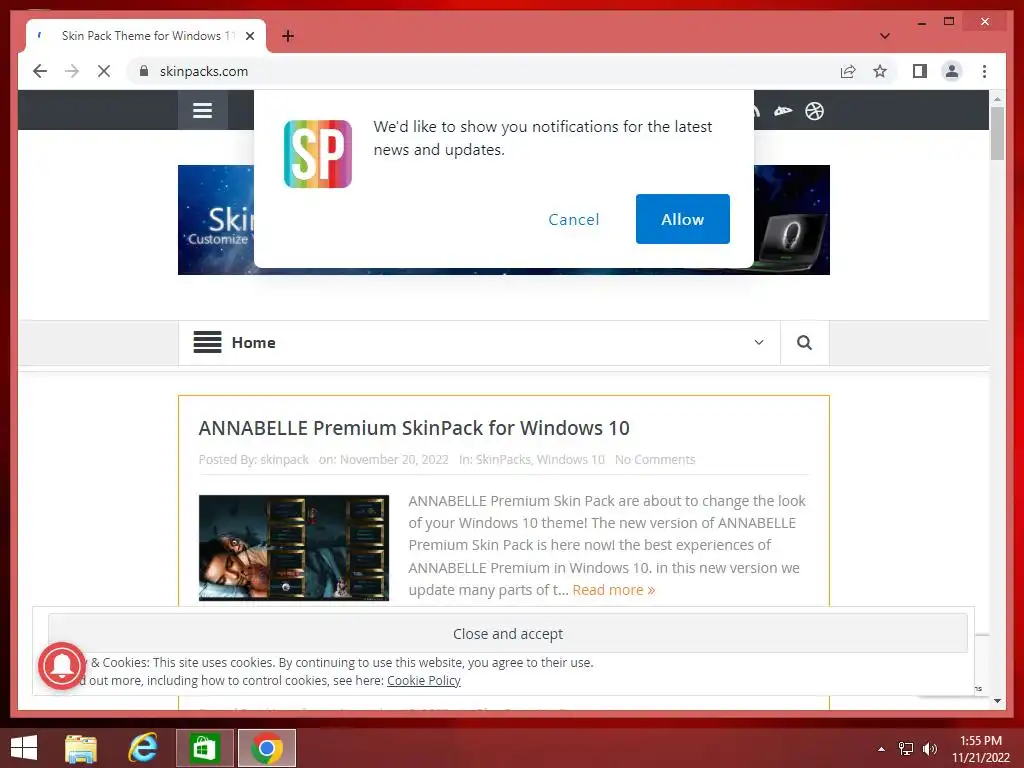Click the Skin Pack banner image
The image size is (1024, 768).
coord(504,220)
